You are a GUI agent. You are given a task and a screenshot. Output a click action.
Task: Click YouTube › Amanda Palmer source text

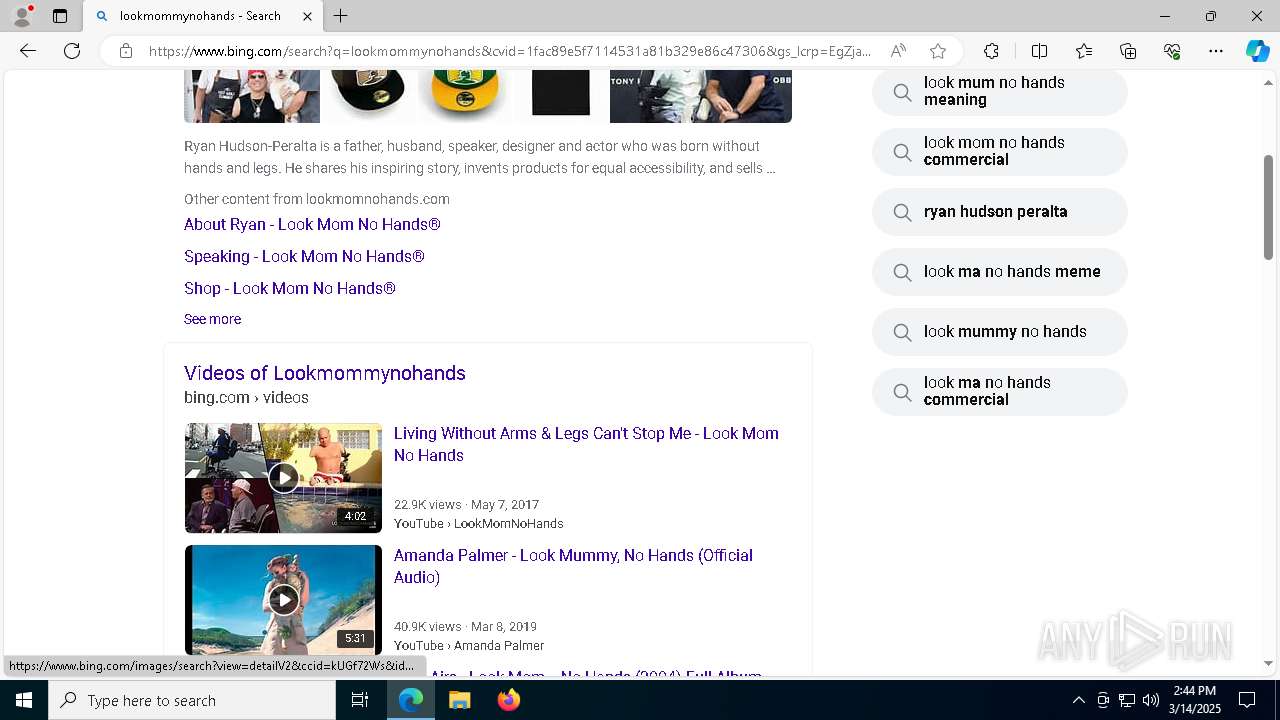tap(469, 645)
